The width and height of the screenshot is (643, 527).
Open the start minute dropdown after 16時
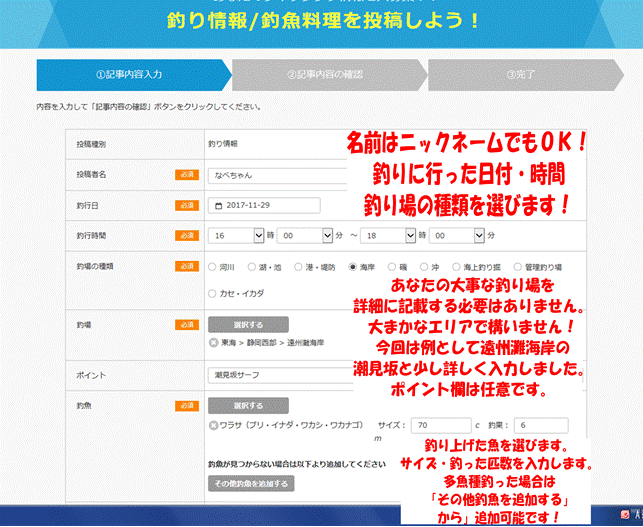pos(305,236)
